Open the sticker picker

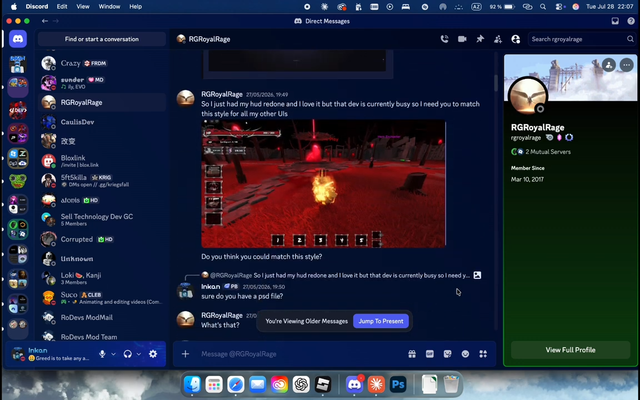[x=447, y=354]
